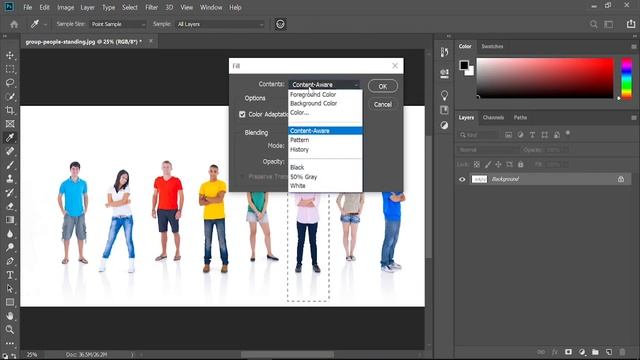
Task: Select the Eraser tool
Action: [x=10, y=207]
